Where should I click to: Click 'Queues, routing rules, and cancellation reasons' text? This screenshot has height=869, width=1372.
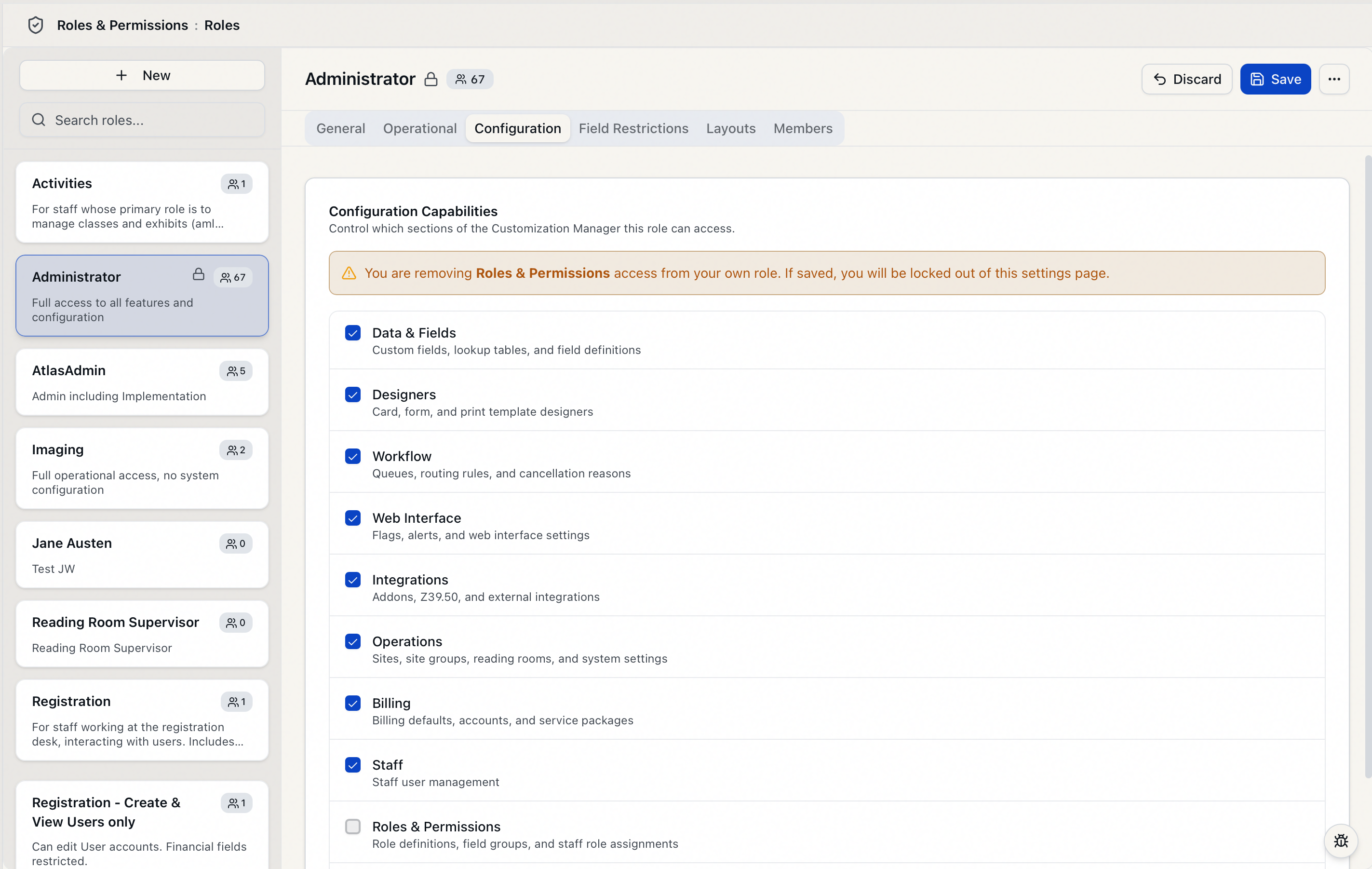click(x=501, y=474)
